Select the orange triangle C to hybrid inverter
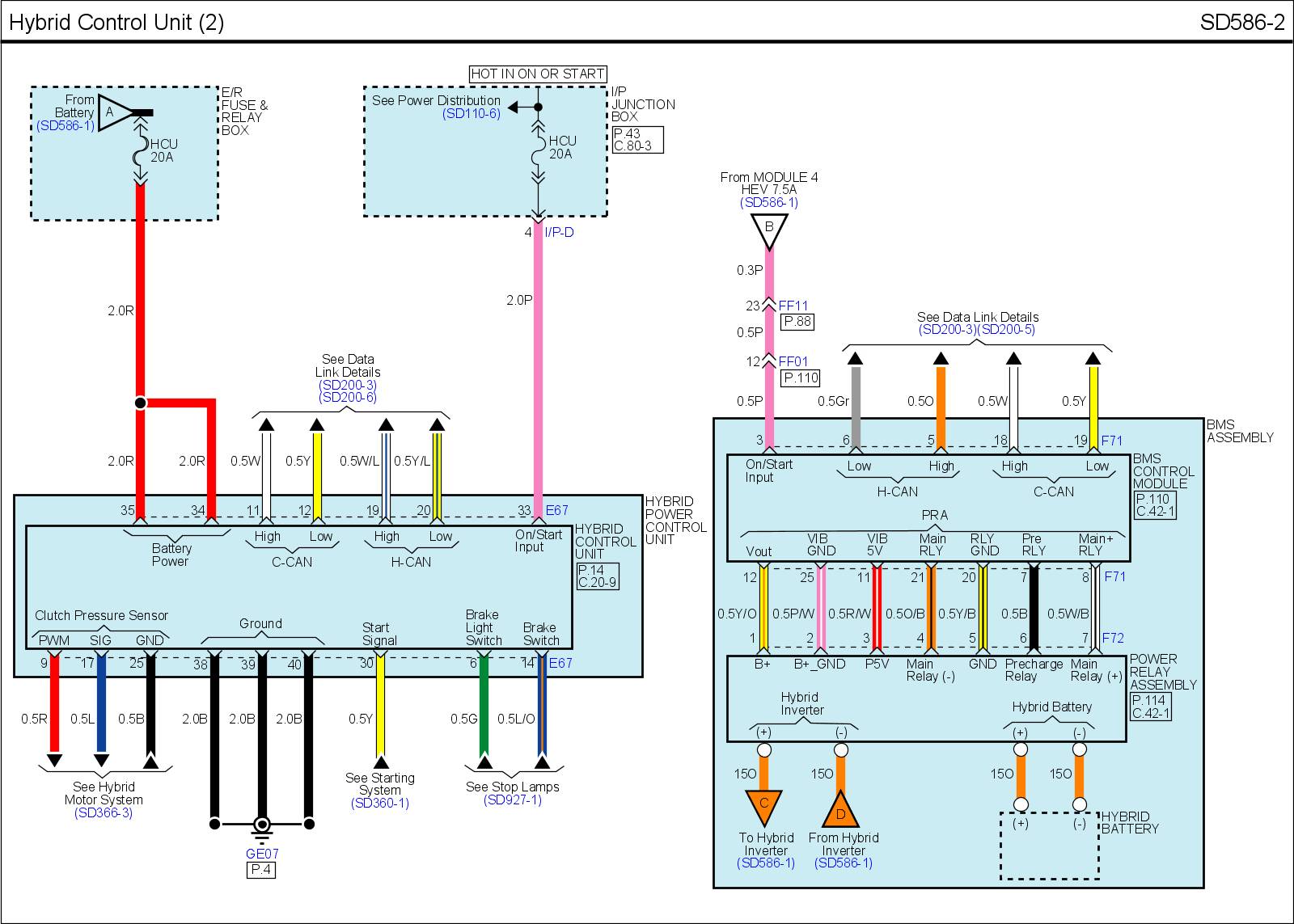The width and height of the screenshot is (1294, 924). point(764,805)
